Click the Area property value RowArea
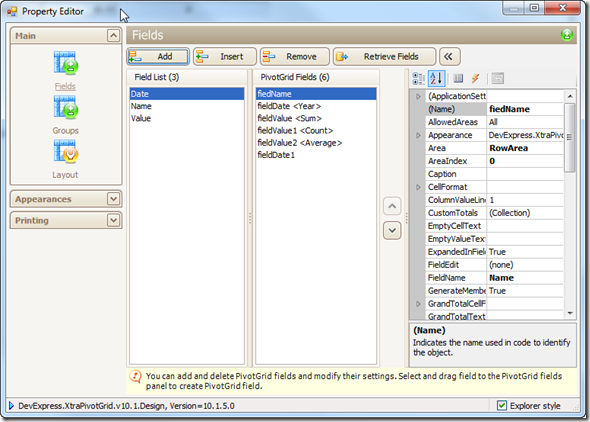The width and height of the screenshot is (590, 422). (525, 148)
